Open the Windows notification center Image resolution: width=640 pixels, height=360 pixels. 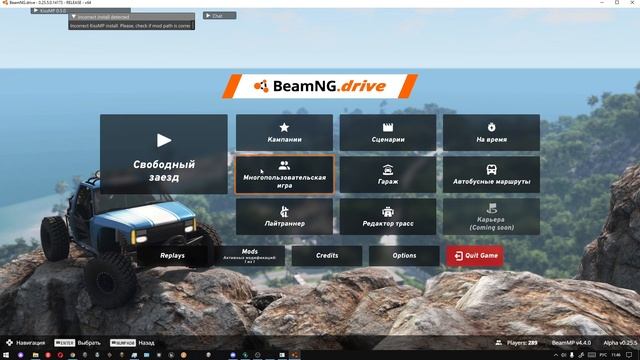pyautogui.click(x=629, y=355)
